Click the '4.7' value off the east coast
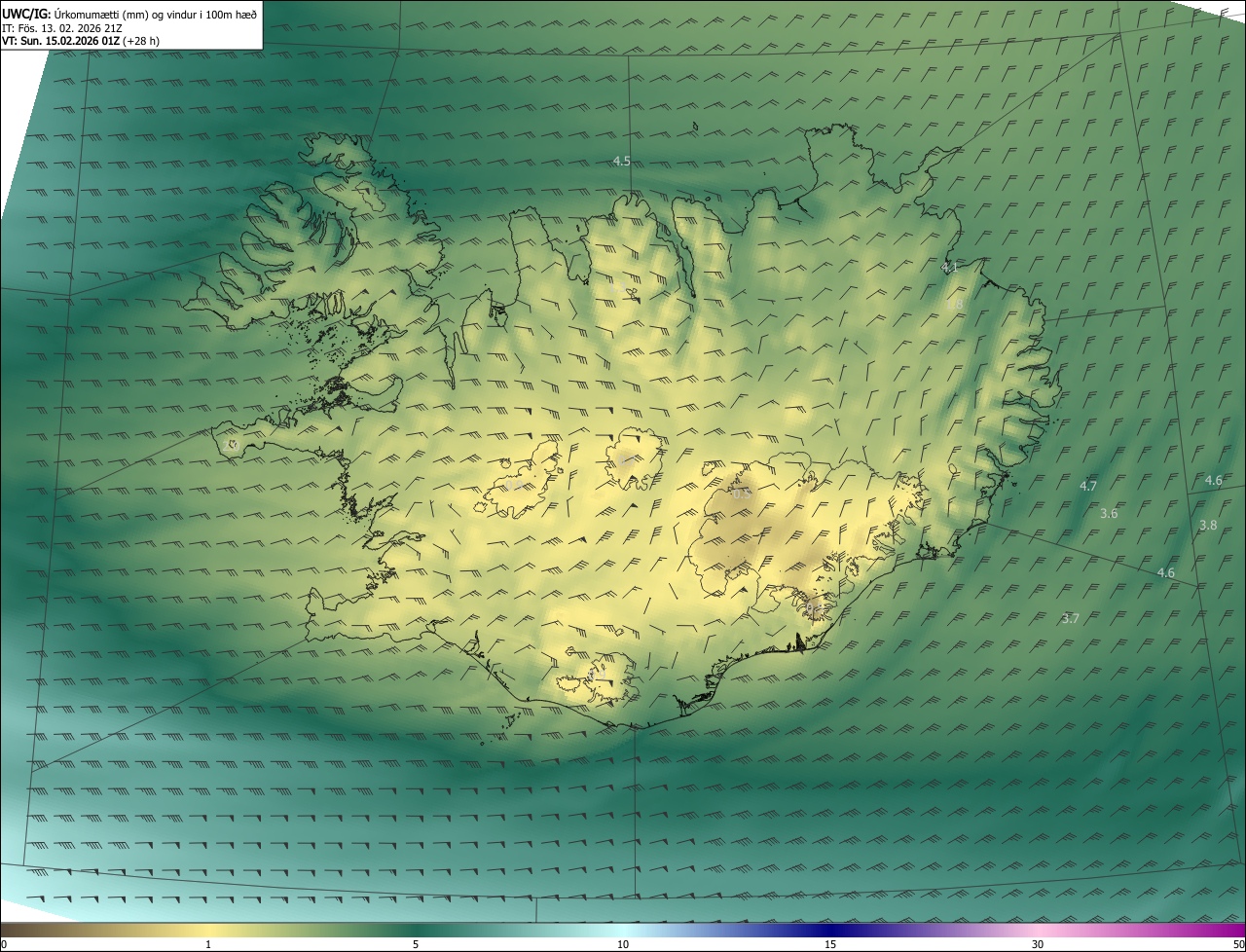This screenshot has height=952, width=1246. pyautogui.click(x=1088, y=486)
